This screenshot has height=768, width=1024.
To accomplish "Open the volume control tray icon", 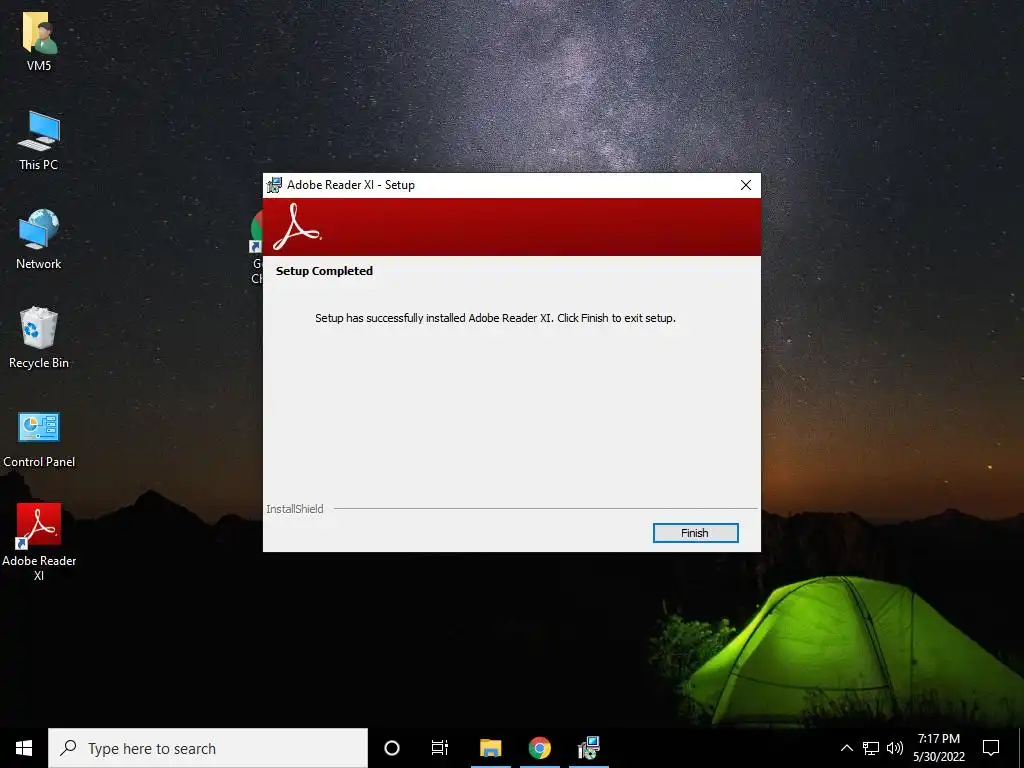I will coord(895,748).
